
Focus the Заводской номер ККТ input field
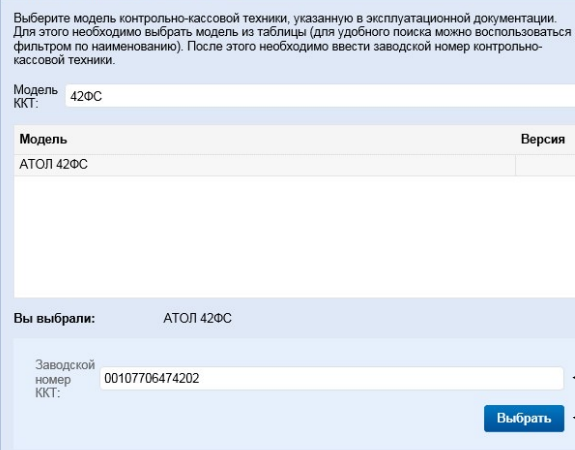tap(332, 378)
